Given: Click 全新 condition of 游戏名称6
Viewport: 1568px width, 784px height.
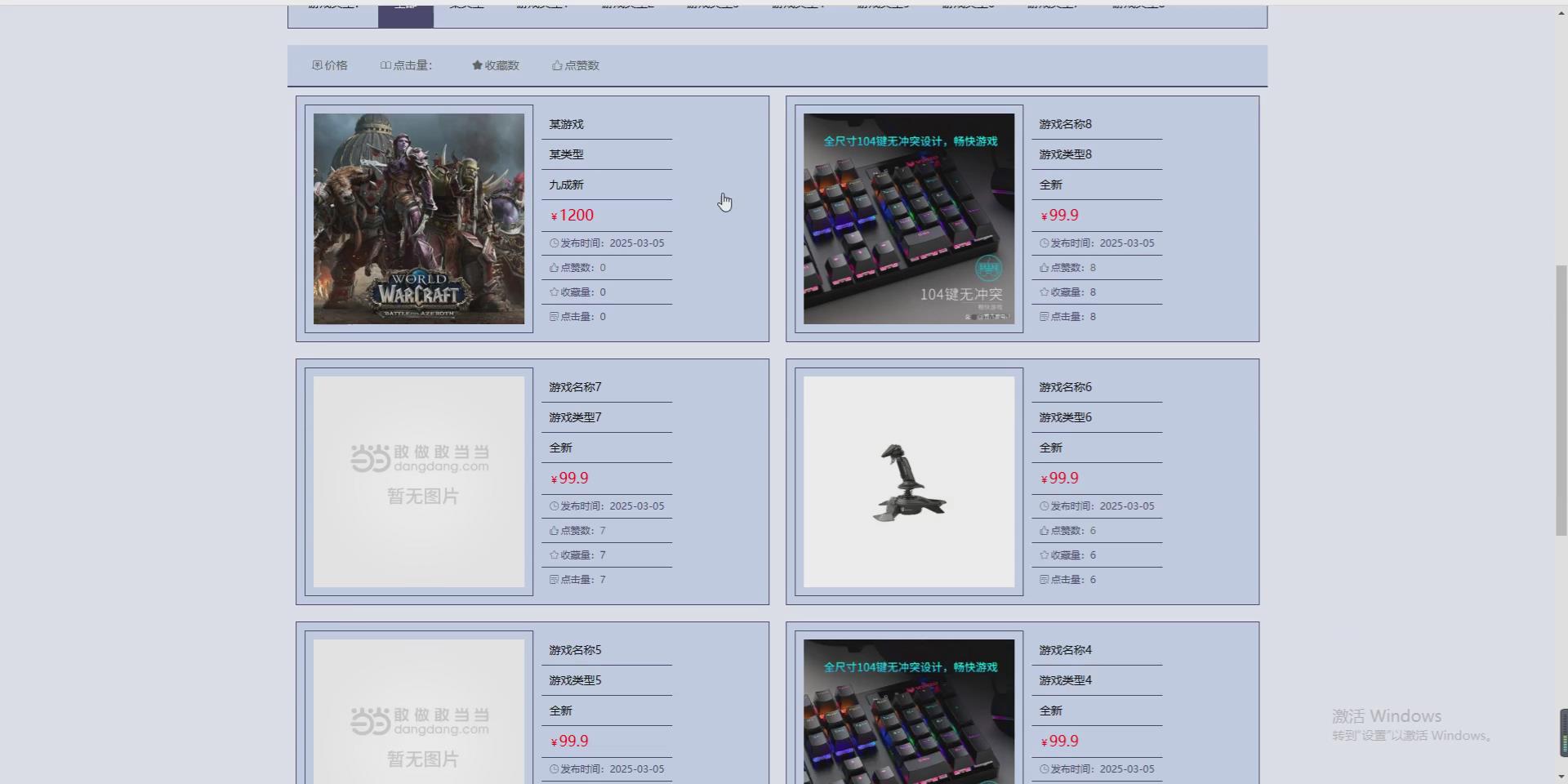Looking at the screenshot, I should pyautogui.click(x=1051, y=448).
